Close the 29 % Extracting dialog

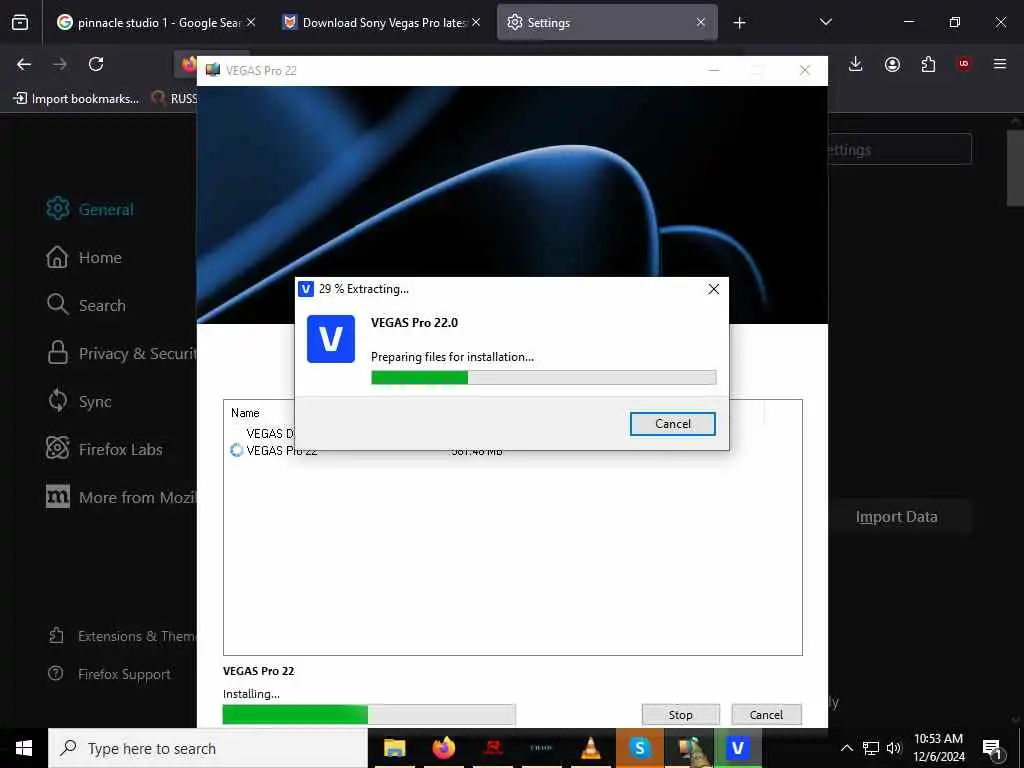pos(714,289)
